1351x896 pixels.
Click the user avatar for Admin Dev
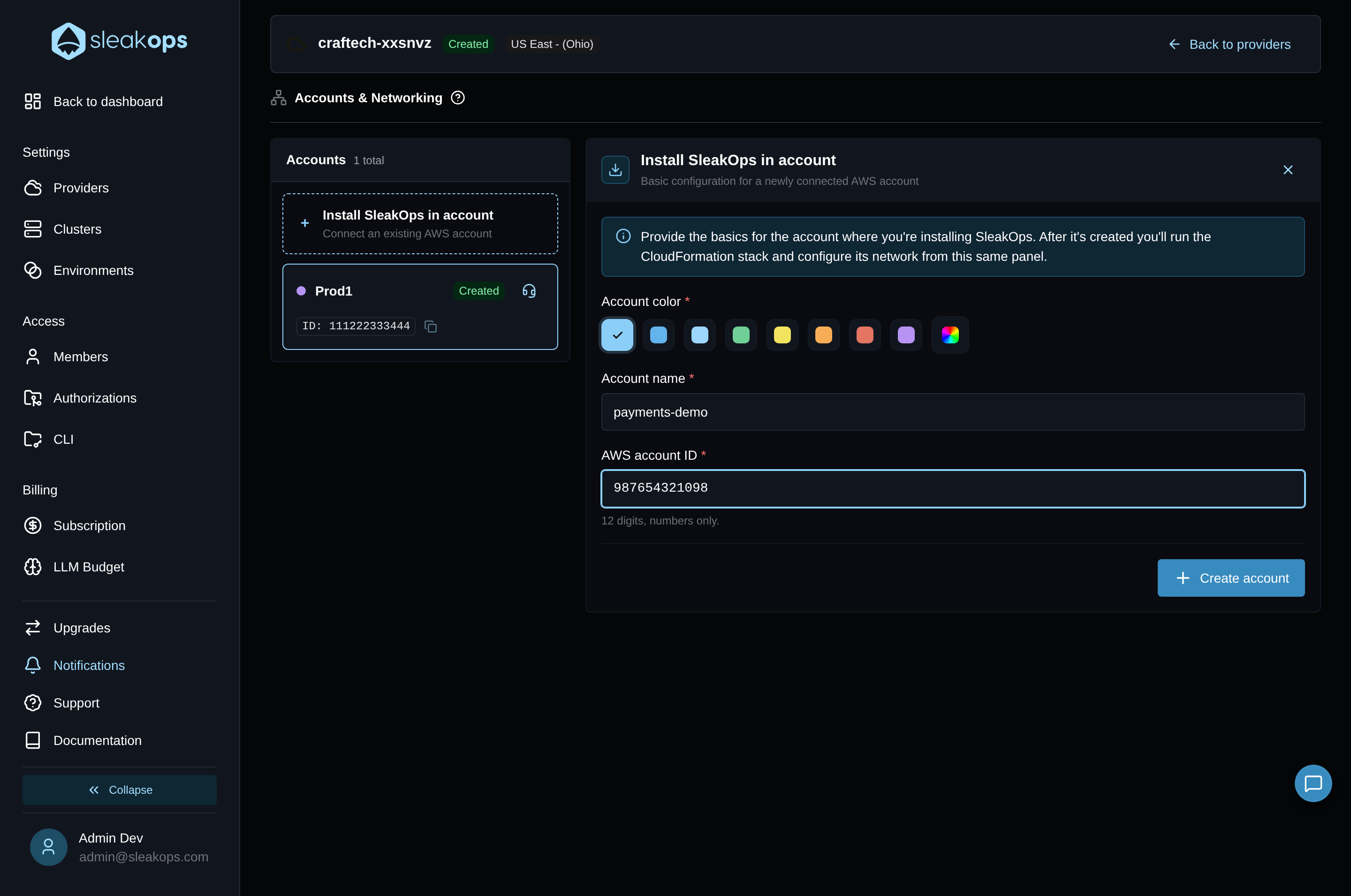pyautogui.click(x=49, y=847)
